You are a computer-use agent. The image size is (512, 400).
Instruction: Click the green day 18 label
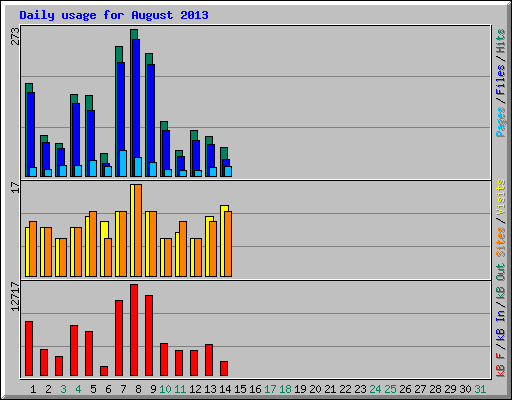click(x=285, y=389)
